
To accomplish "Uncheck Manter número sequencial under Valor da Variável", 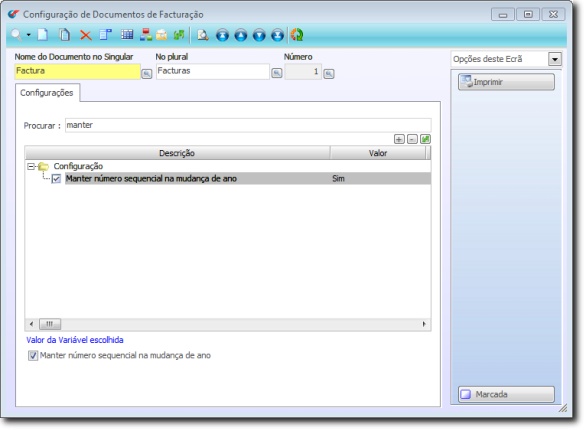I will [33, 356].
